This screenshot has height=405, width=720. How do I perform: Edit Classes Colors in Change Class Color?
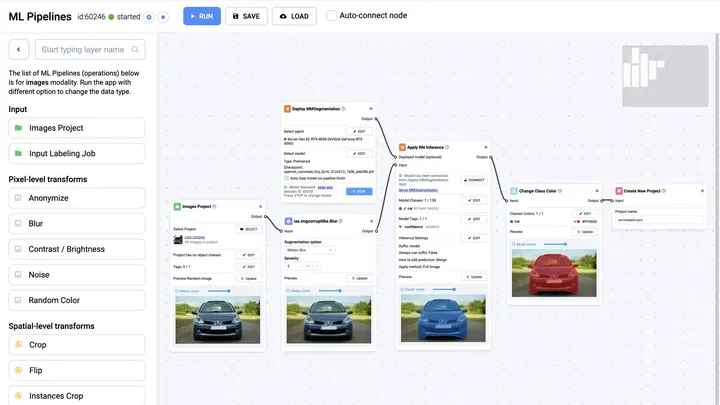click(585, 214)
